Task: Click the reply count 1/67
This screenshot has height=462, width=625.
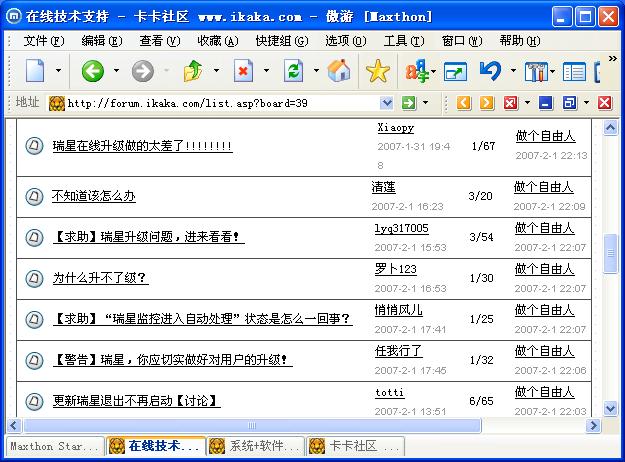Action: click(483, 146)
